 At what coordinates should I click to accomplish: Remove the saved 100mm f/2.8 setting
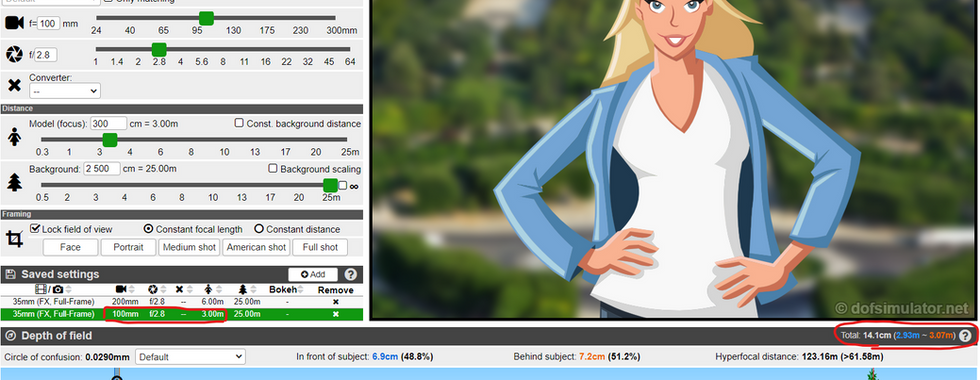(336, 314)
